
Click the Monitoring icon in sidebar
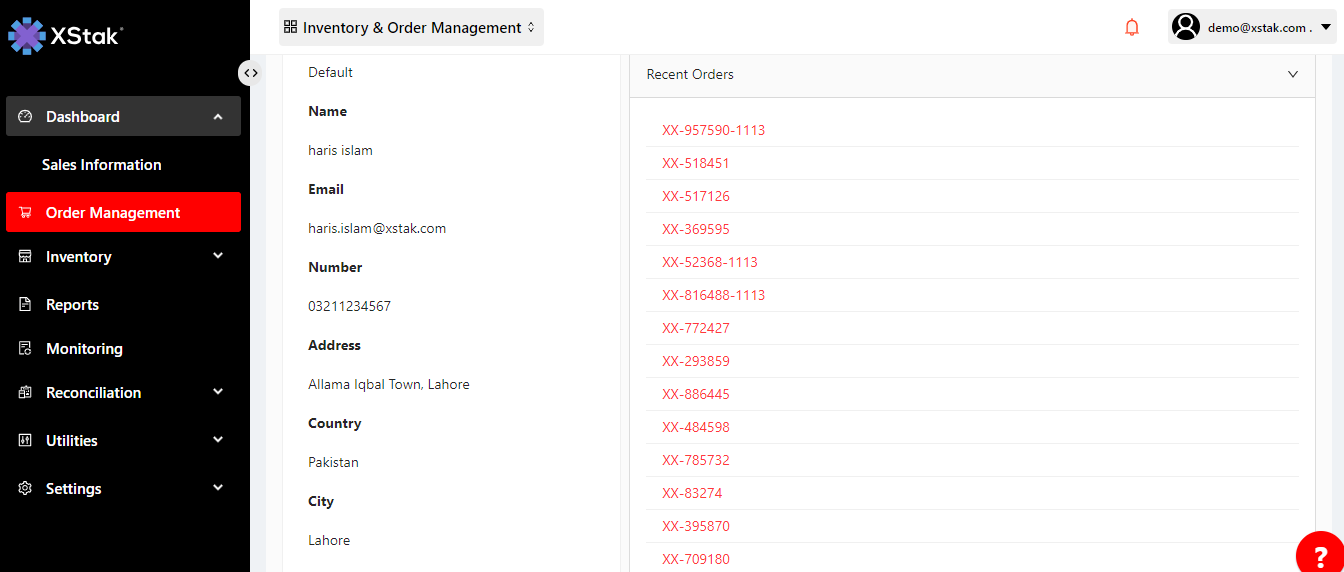coord(26,349)
